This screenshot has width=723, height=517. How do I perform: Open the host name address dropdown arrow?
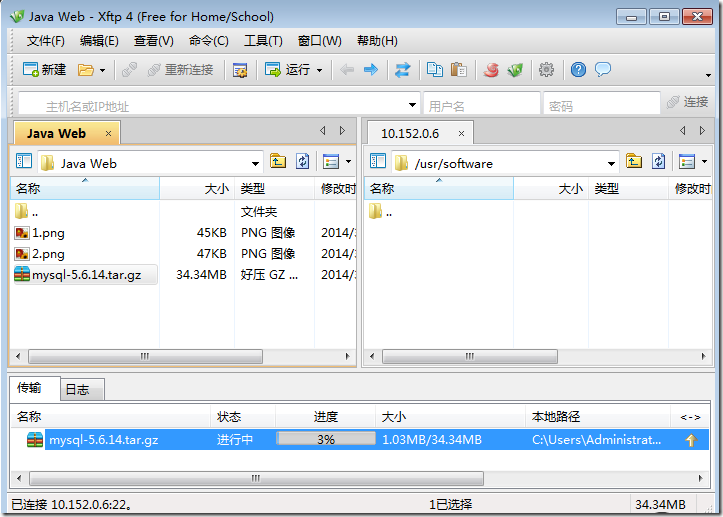pyautogui.click(x=412, y=105)
